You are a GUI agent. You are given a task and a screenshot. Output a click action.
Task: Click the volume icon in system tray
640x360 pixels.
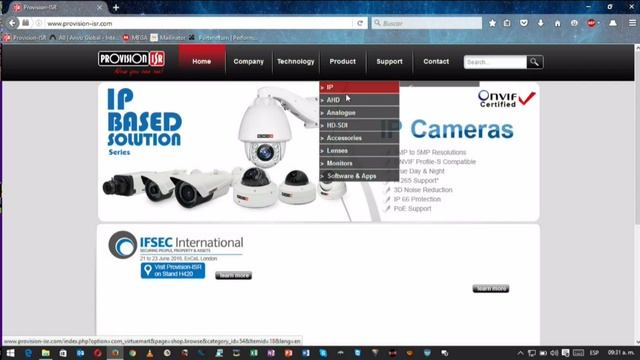pos(554,353)
